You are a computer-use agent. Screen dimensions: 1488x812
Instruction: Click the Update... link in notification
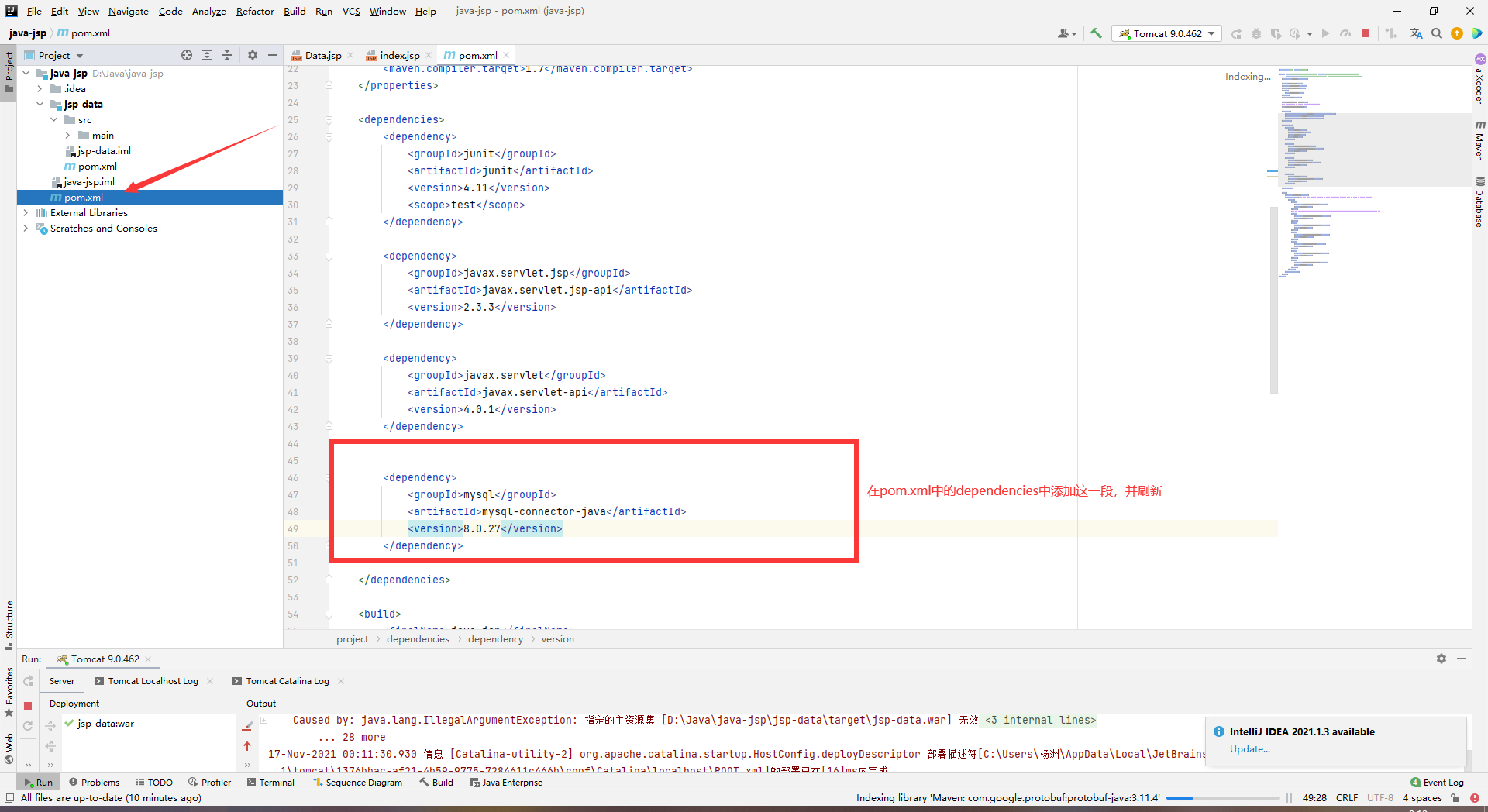click(1249, 749)
